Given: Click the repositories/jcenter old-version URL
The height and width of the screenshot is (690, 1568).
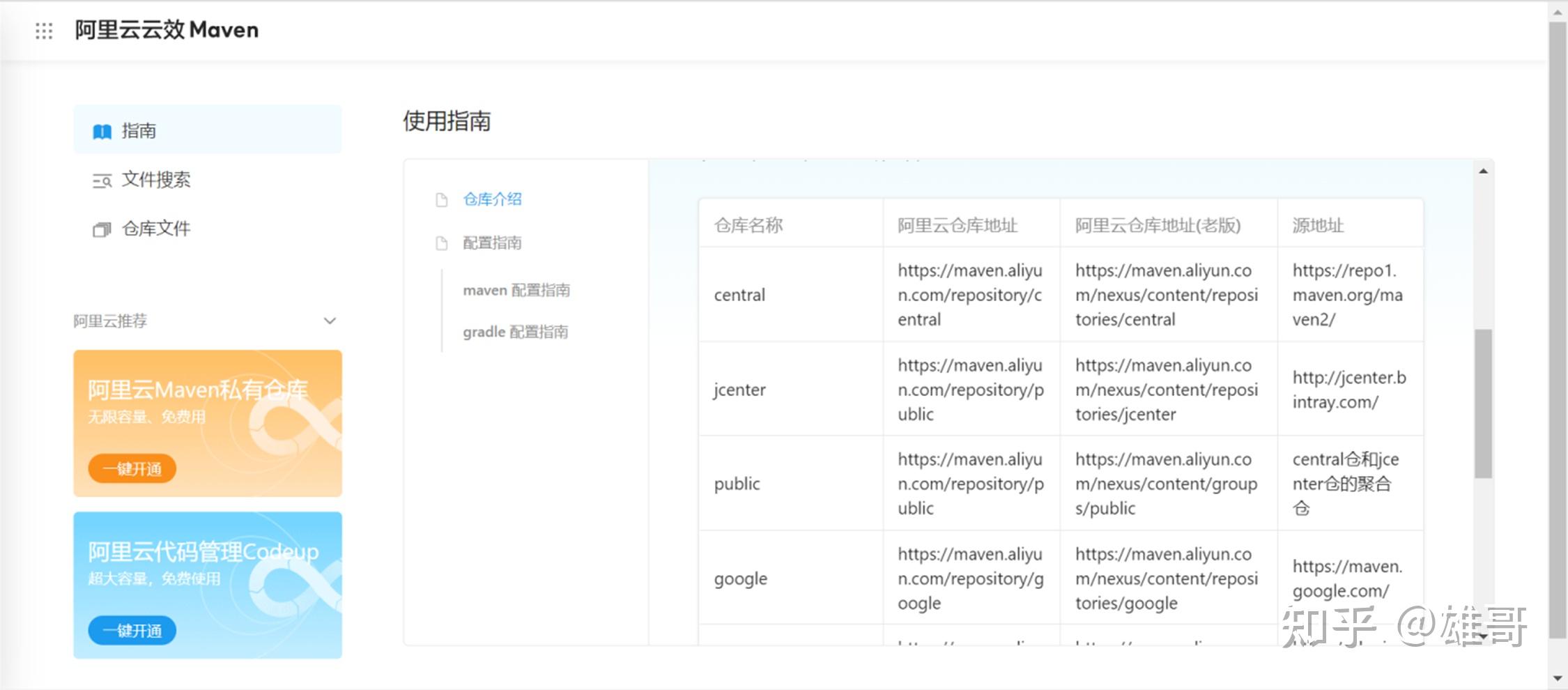Looking at the screenshot, I should tap(1167, 390).
